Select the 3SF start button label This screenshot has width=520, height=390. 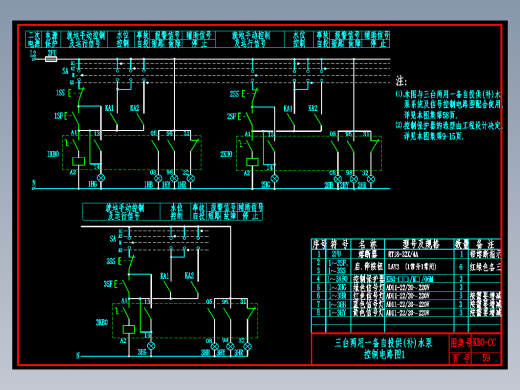click(108, 284)
